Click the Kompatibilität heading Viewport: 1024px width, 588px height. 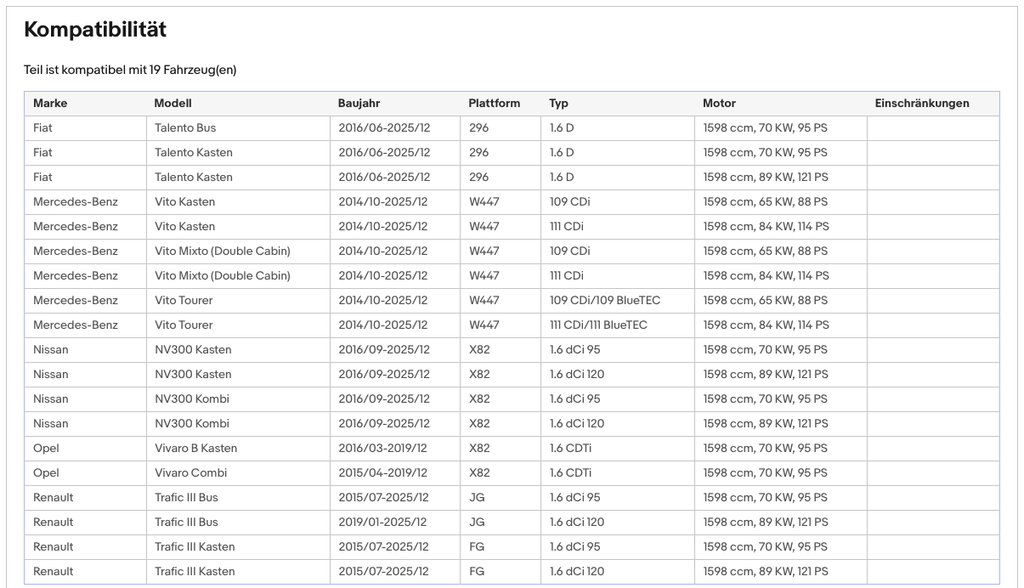point(95,29)
